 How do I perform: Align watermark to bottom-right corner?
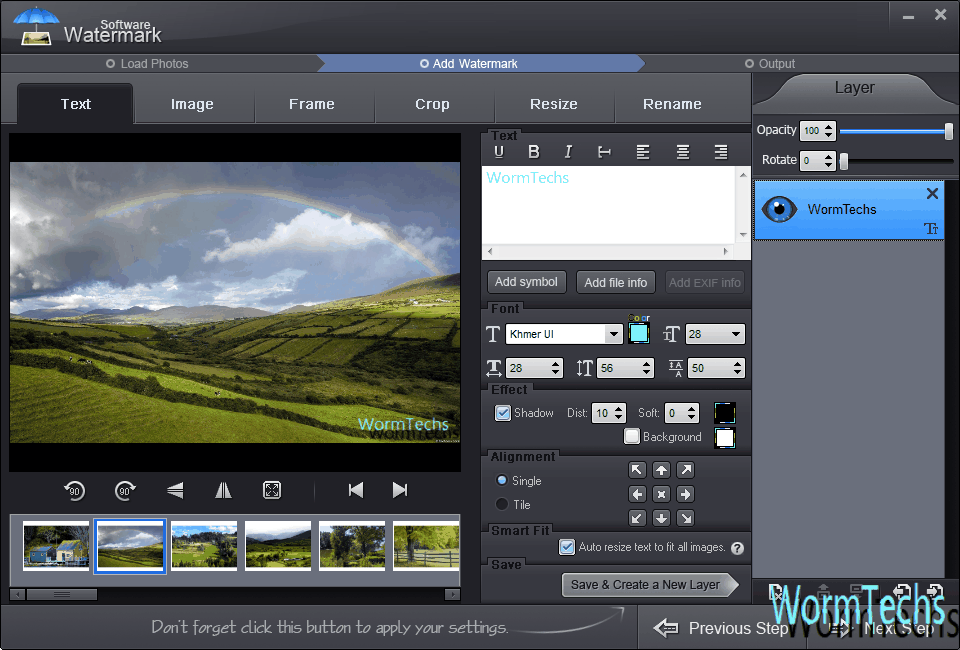[x=686, y=518]
